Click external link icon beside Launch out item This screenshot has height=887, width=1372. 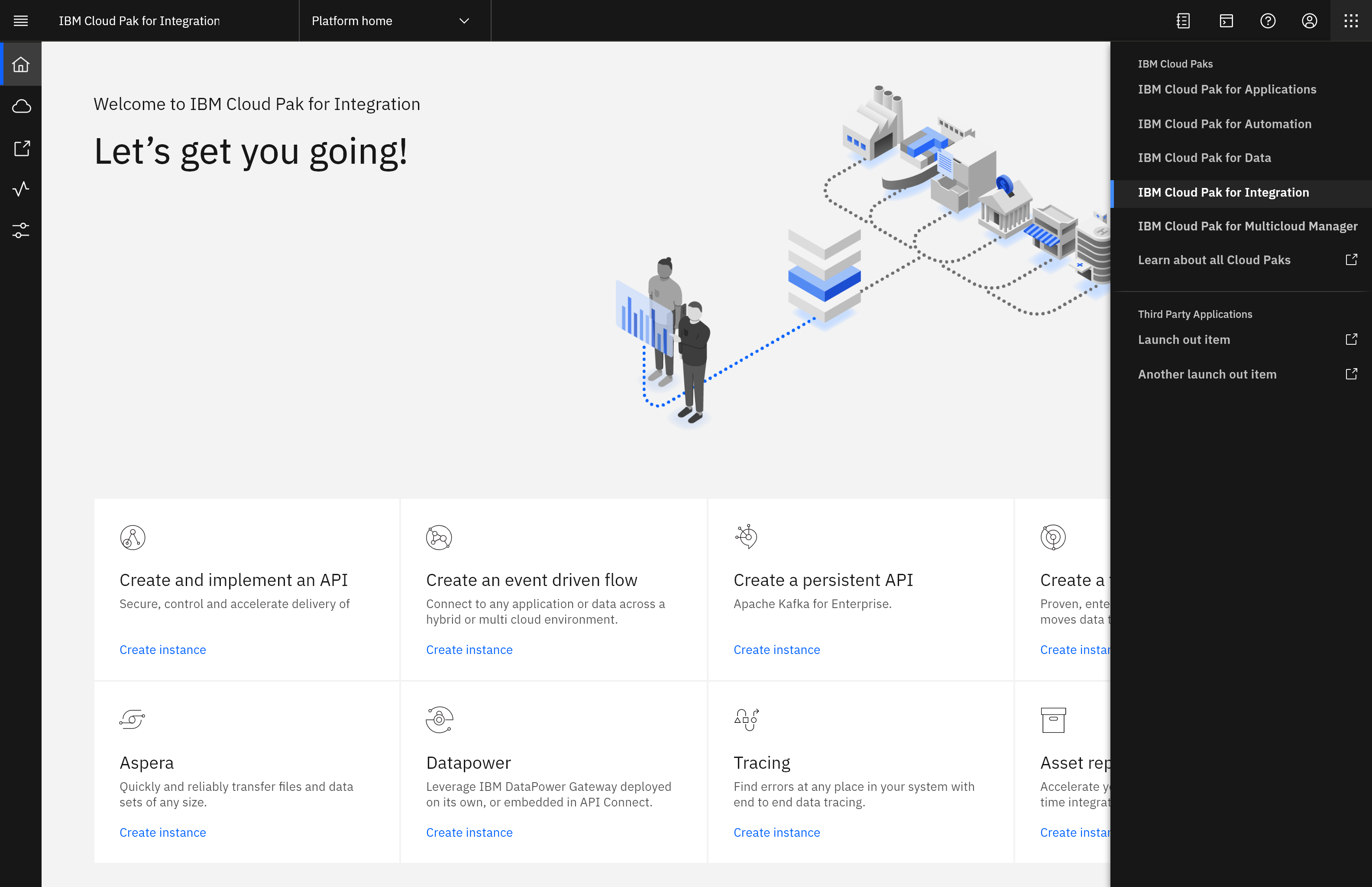click(x=1351, y=339)
